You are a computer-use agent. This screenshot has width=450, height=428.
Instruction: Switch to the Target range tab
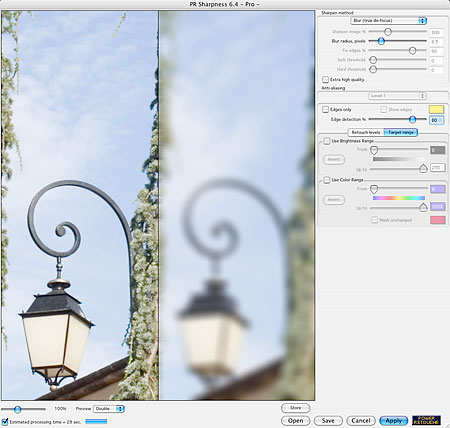[401, 132]
